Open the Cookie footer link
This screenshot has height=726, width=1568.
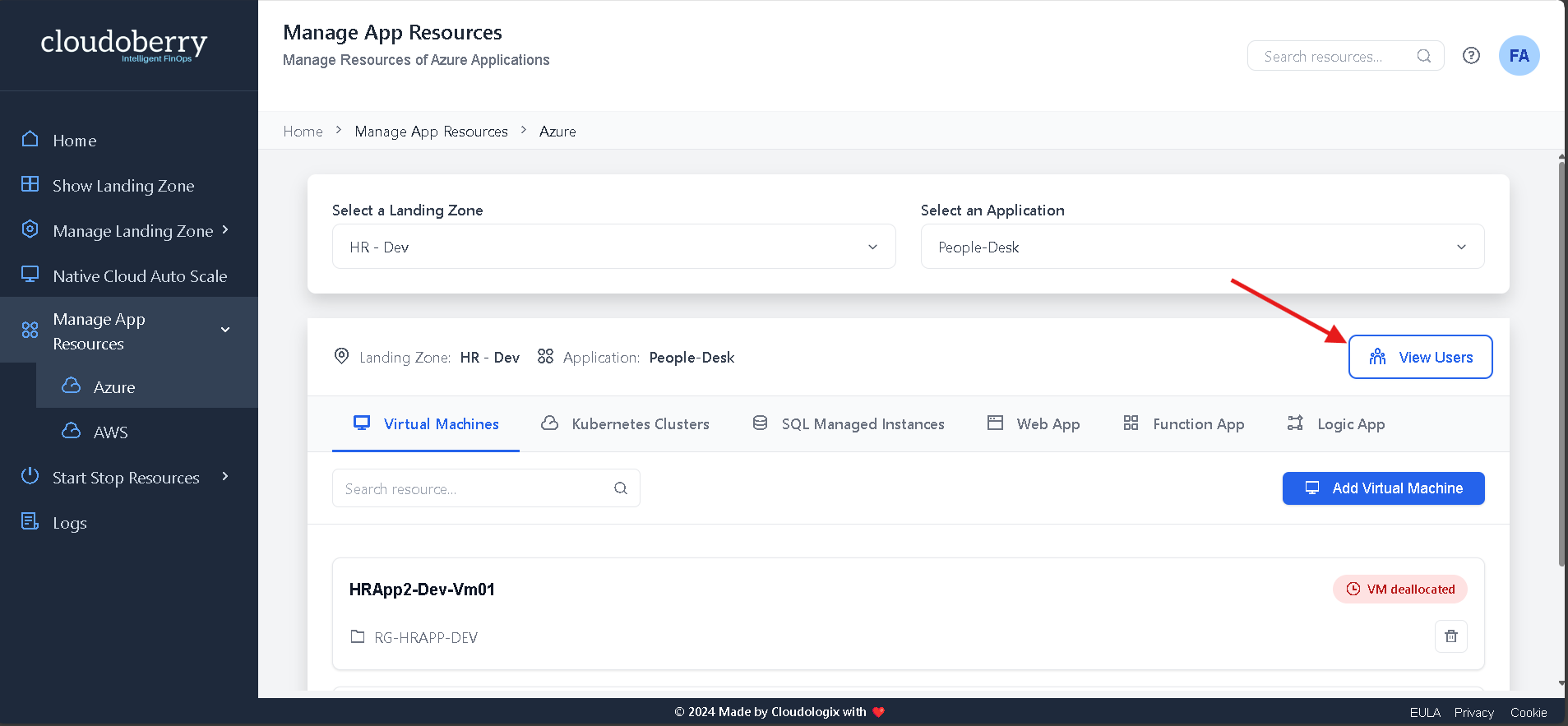(x=1529, y=713)
